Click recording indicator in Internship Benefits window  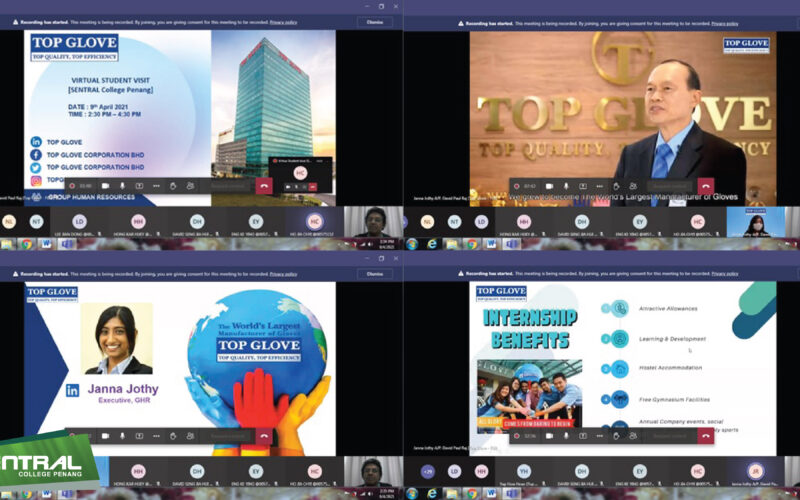pos(516,436)
